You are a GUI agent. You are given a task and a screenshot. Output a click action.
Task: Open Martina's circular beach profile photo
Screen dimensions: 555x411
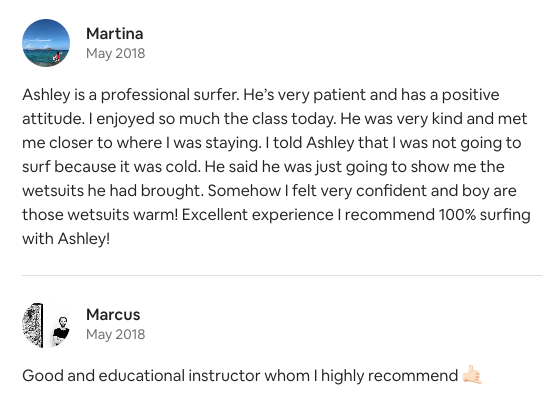point(46,43)
